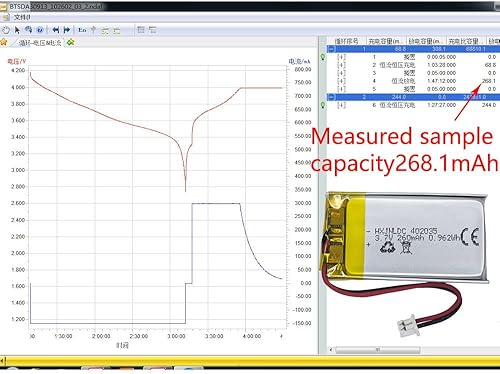Click the green bulb icon beside step 6
The width and height of the screenshot is (500, 374).
click(323, 105)
